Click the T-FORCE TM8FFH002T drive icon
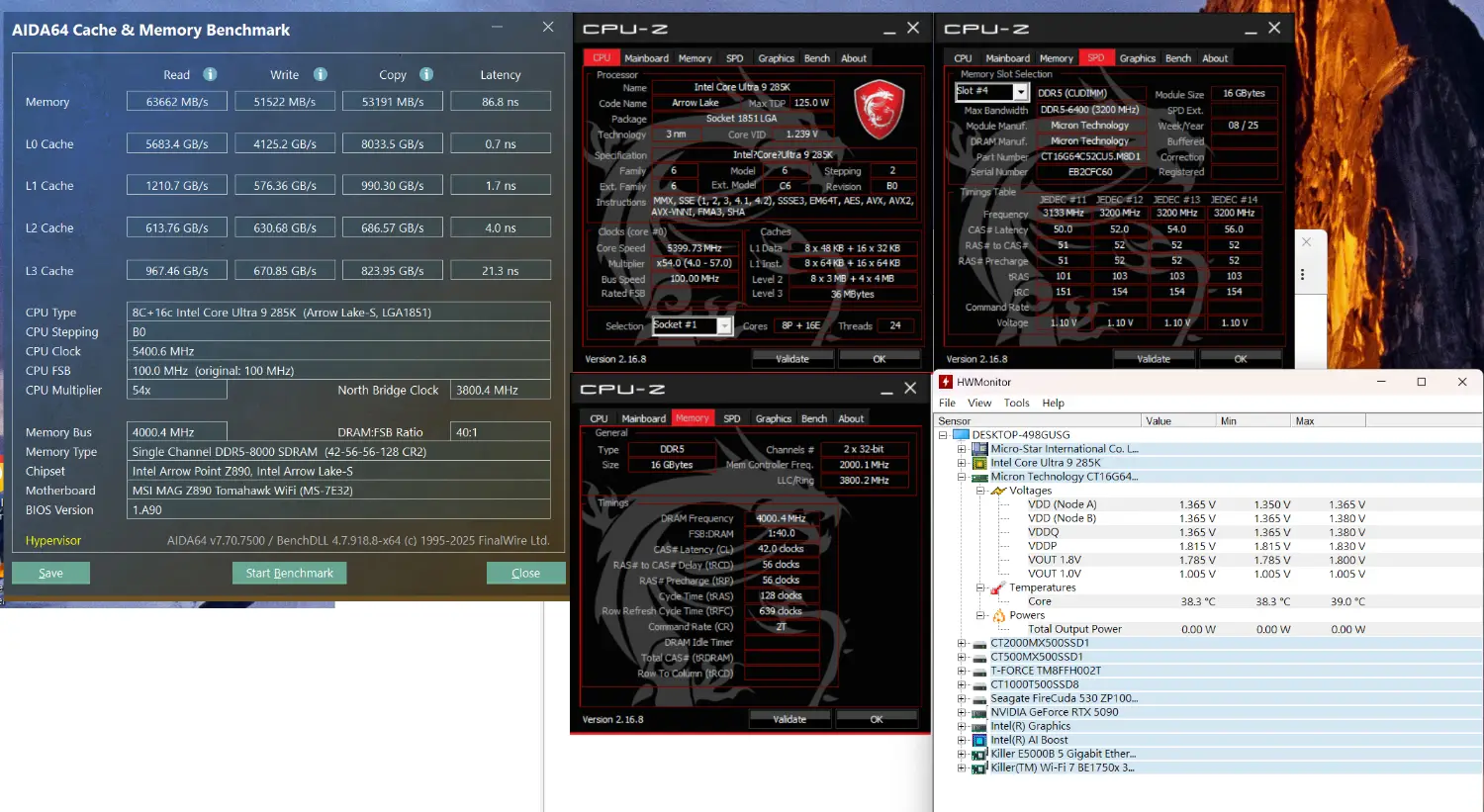The image size is (1484, 812). click(x=979, y=671)
